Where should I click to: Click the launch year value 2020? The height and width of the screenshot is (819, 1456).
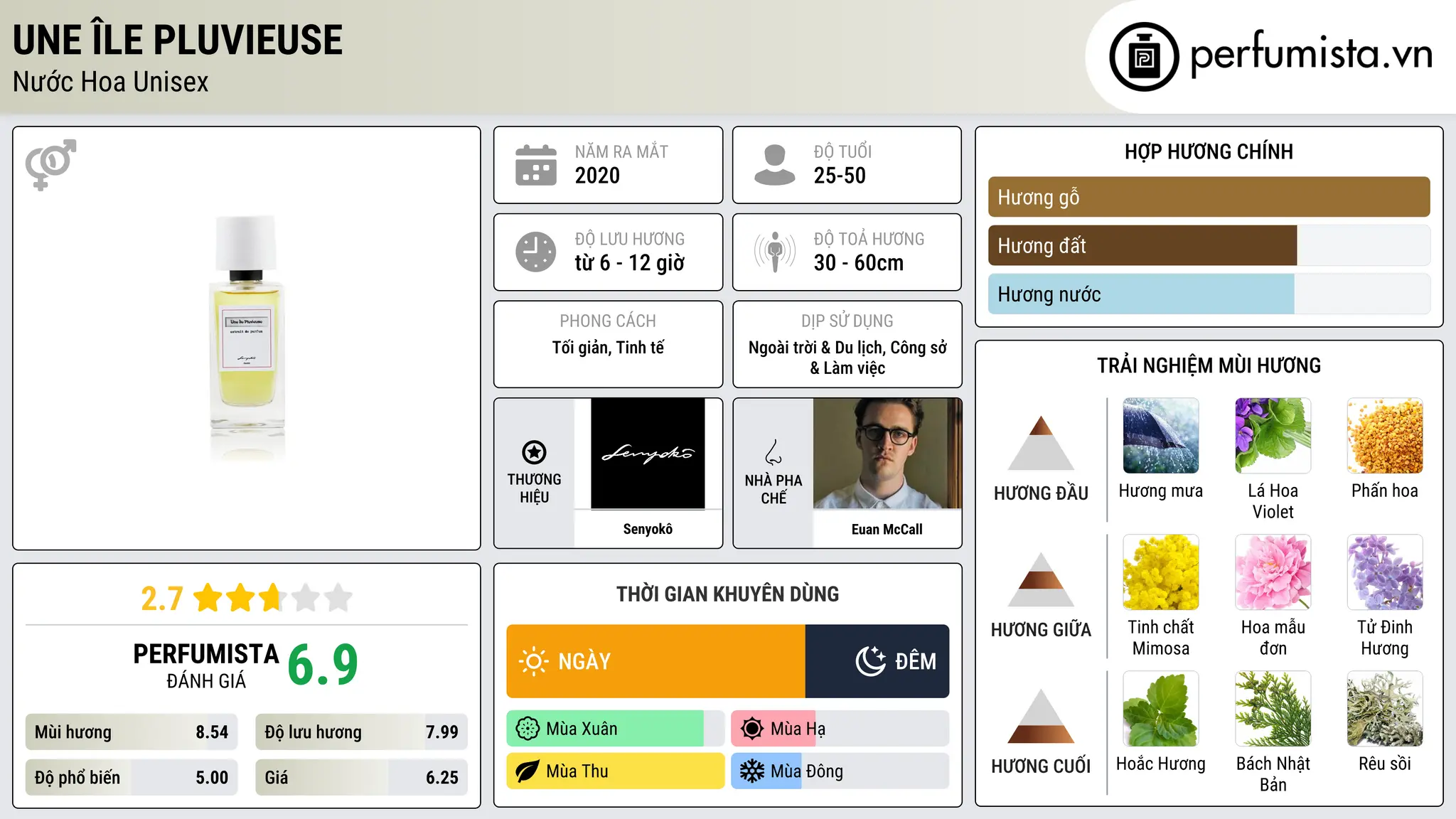597,176
